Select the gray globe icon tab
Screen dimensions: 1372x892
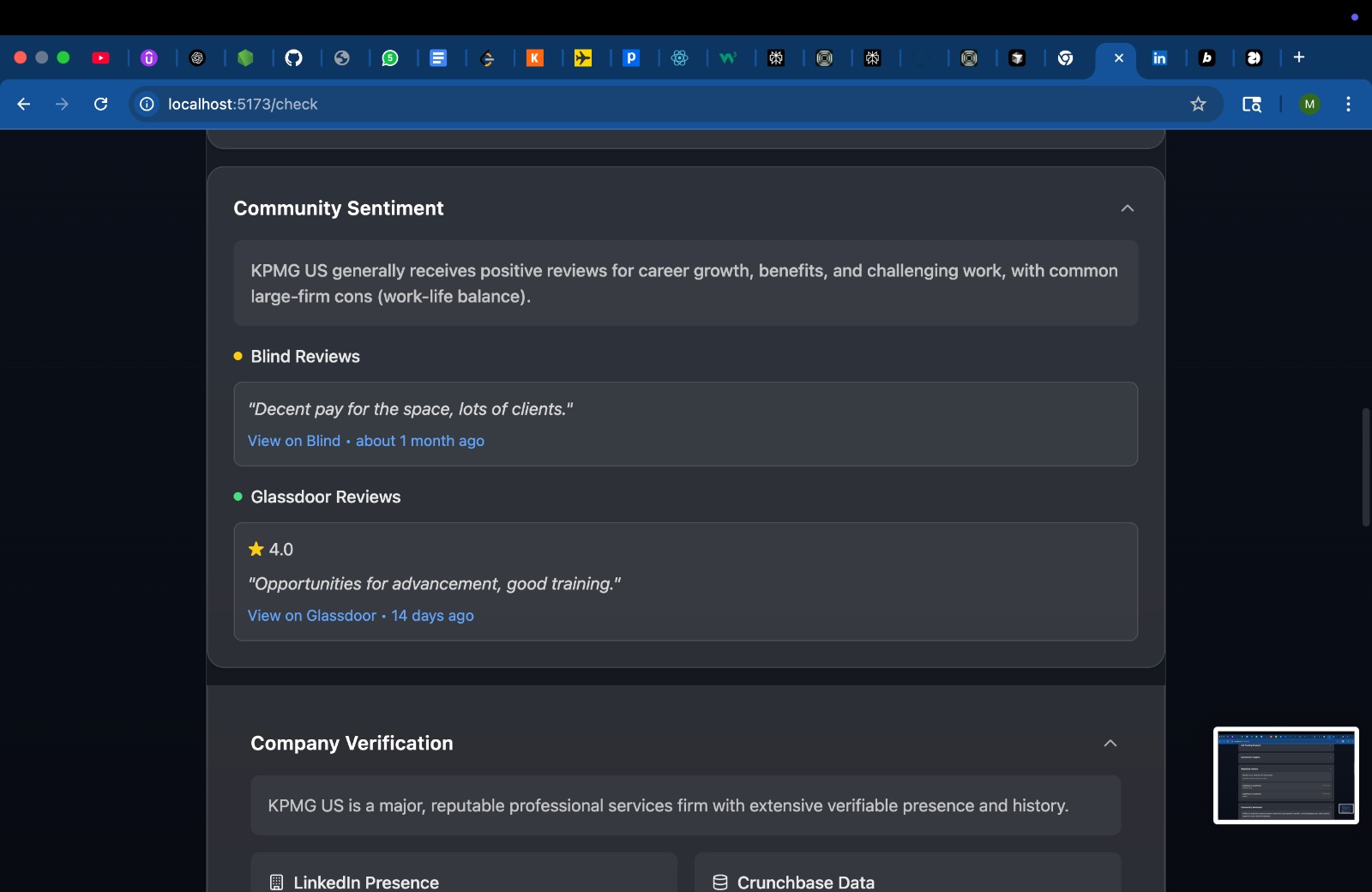[x=342, y=57]
